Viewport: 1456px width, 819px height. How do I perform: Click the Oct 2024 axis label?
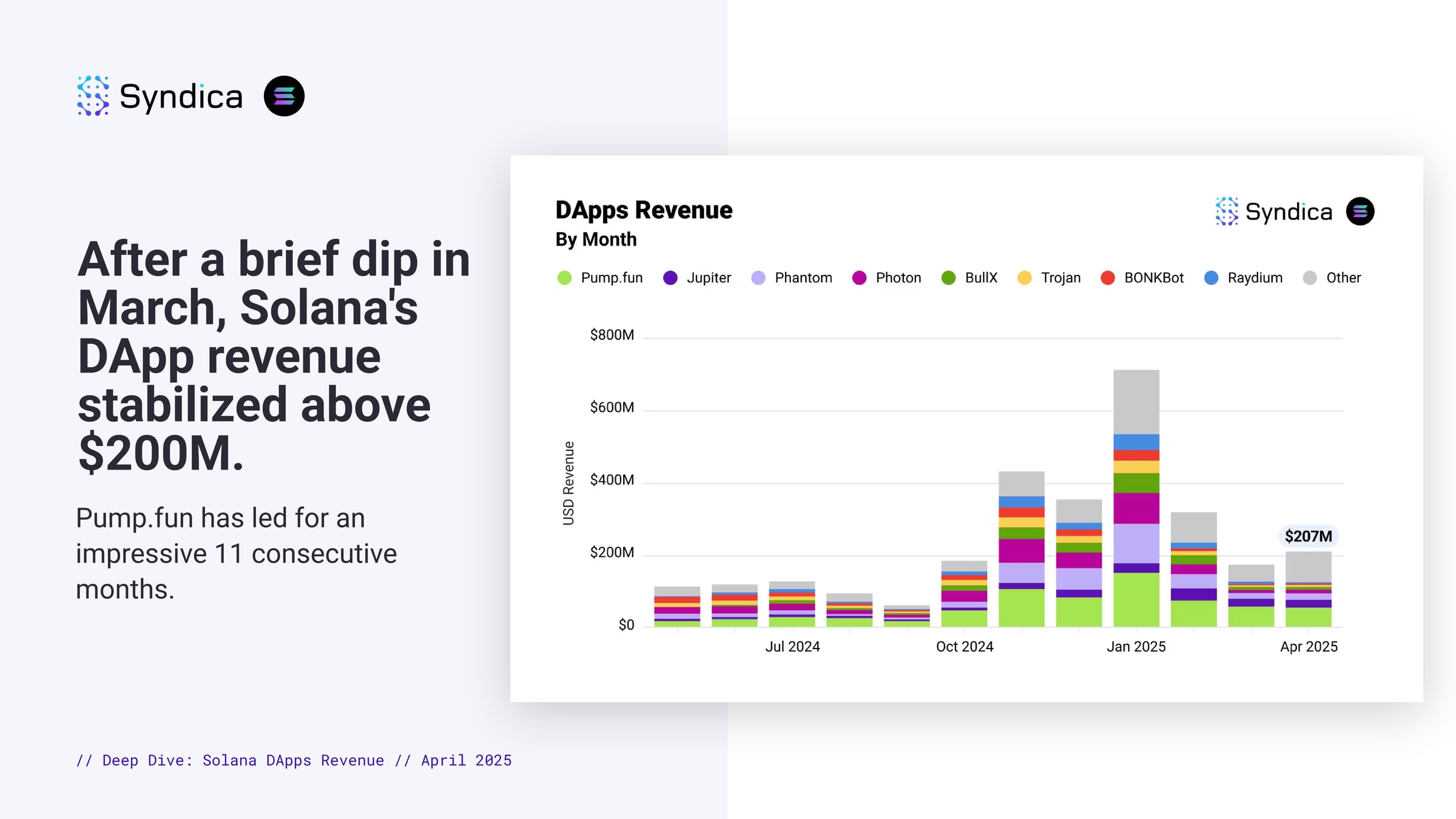pos(965,647)
